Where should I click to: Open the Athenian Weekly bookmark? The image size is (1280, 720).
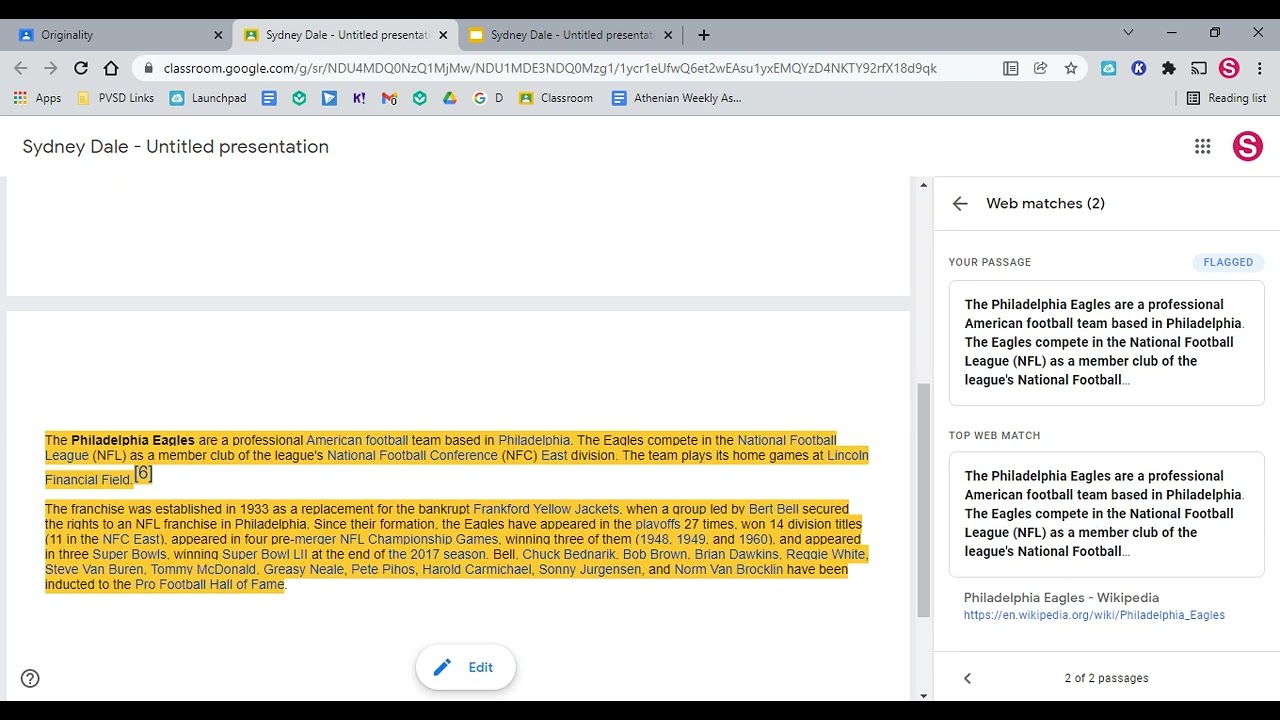coord(677,98)
